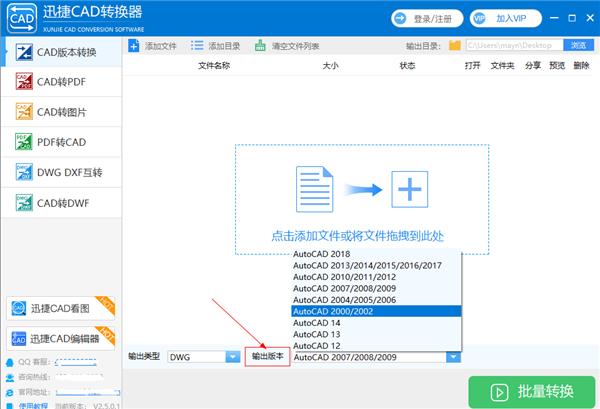600x409 pixels.
Task: Click the DWG DXF互转 icon
Action: (x=24, y=172)
